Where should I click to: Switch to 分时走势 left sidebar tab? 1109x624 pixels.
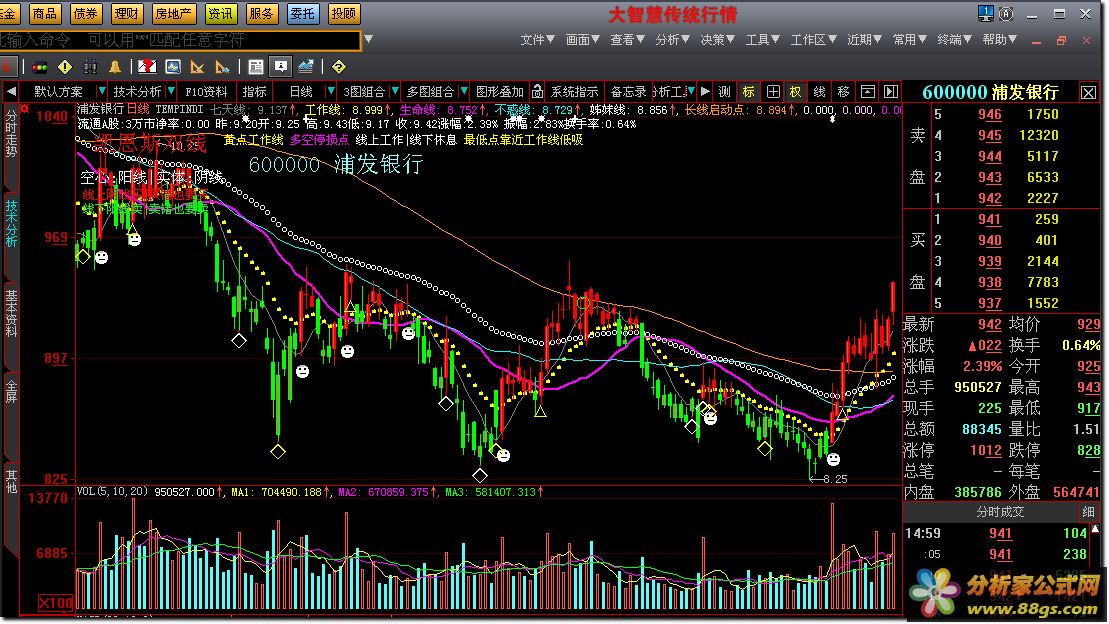pos(11,133)
